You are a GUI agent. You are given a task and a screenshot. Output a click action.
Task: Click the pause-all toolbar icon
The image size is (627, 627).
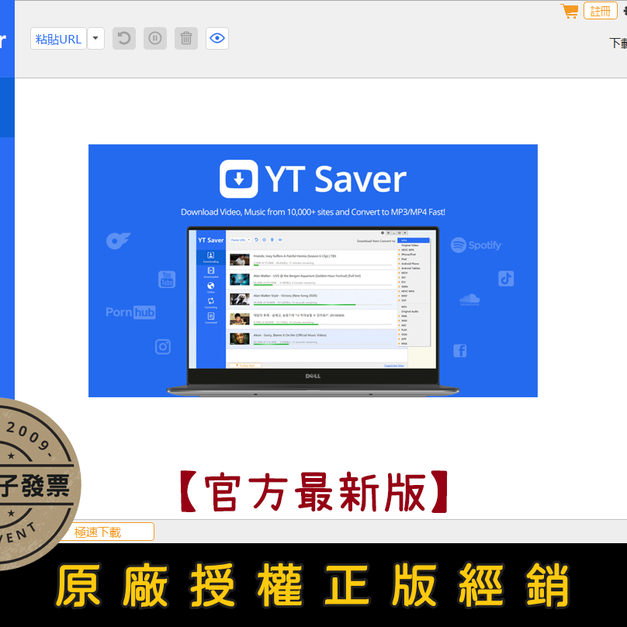155,39
